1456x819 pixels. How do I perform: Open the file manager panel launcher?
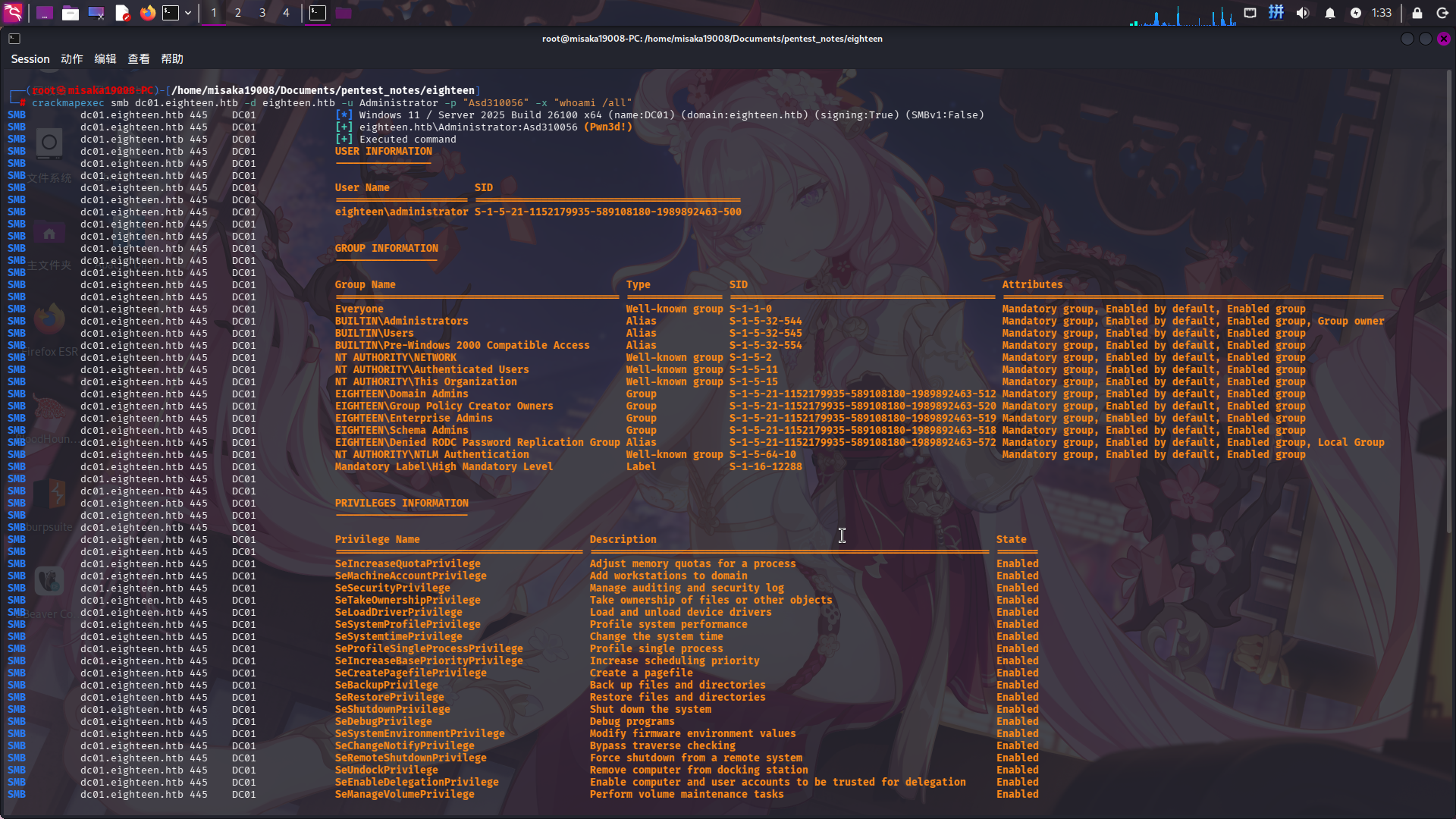[x=71, y=13]
